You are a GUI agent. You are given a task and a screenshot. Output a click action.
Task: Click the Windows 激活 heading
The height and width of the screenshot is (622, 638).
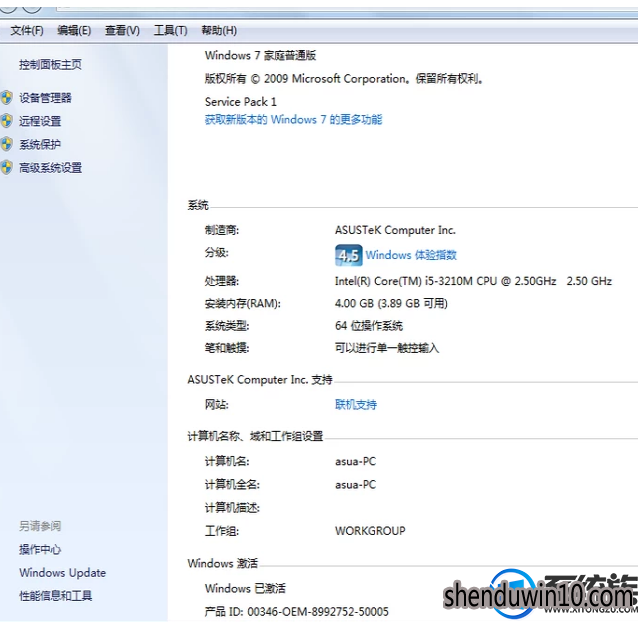(x=223, y=563)
